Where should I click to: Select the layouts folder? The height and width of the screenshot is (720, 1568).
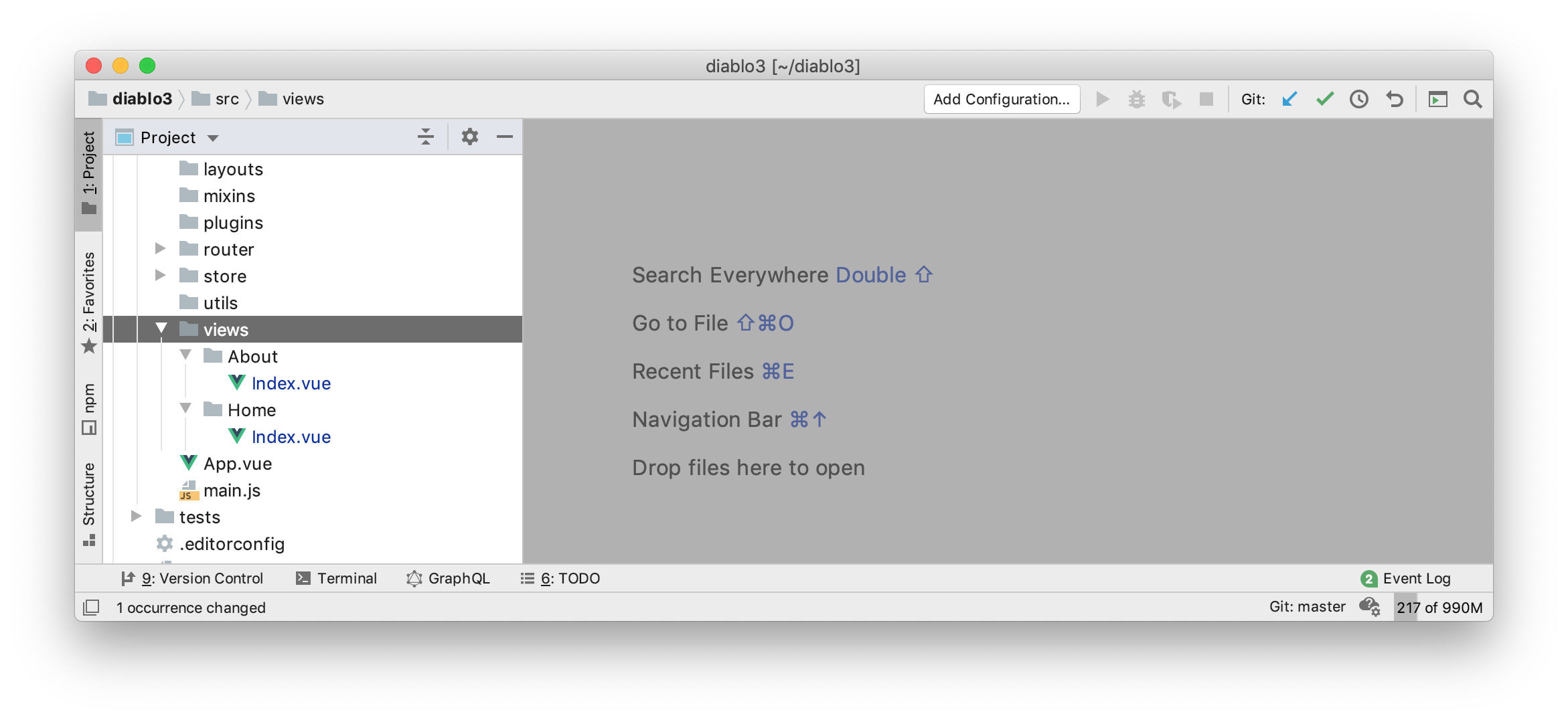tap(222, 169)
